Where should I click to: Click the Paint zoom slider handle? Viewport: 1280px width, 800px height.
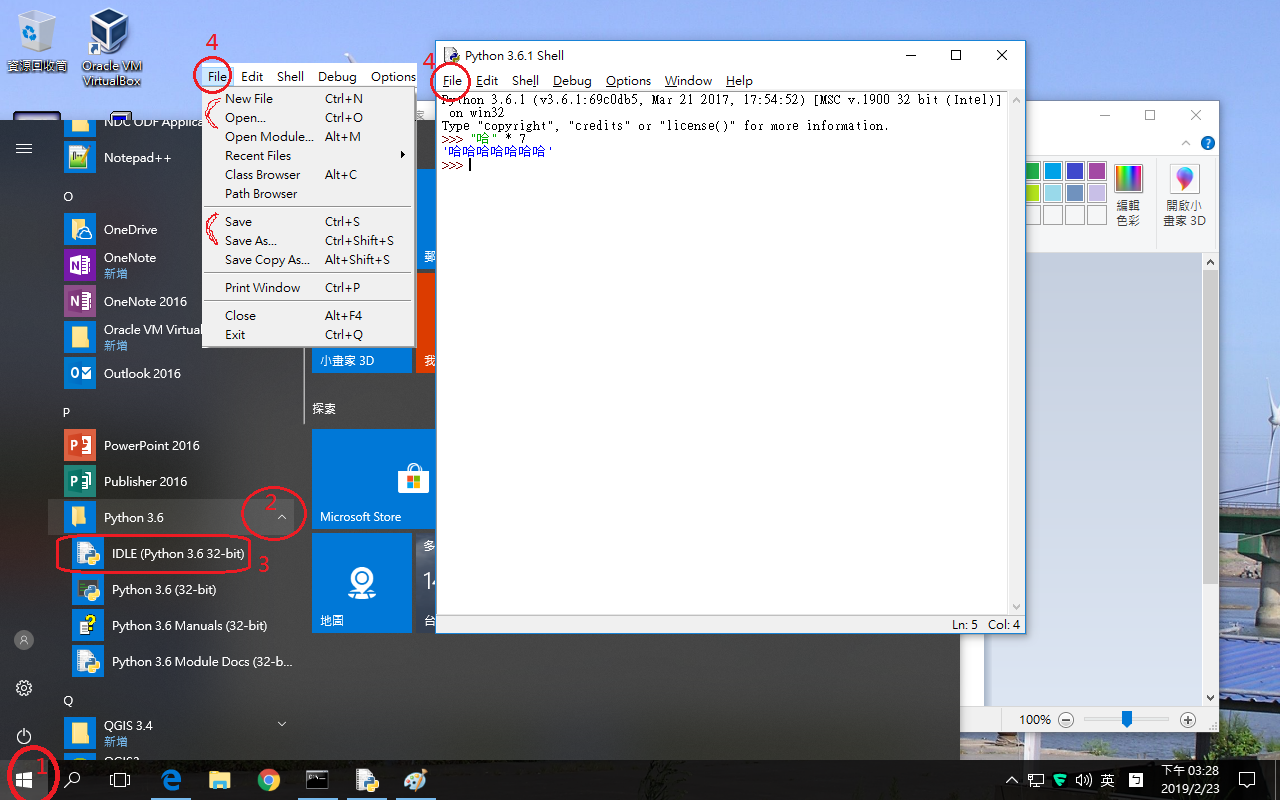[x=1127, y=719]
